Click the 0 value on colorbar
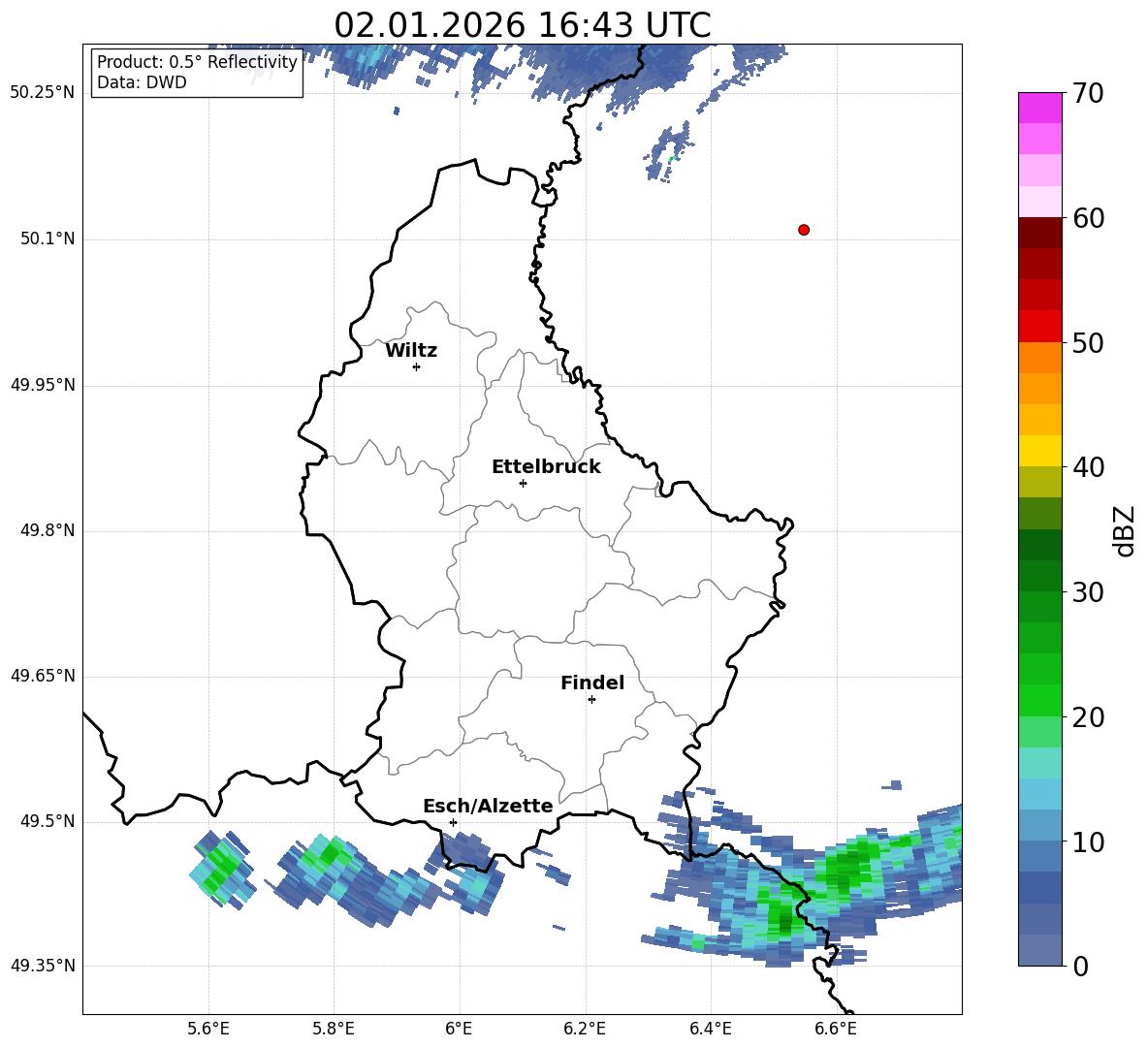 pos(1080,967)
